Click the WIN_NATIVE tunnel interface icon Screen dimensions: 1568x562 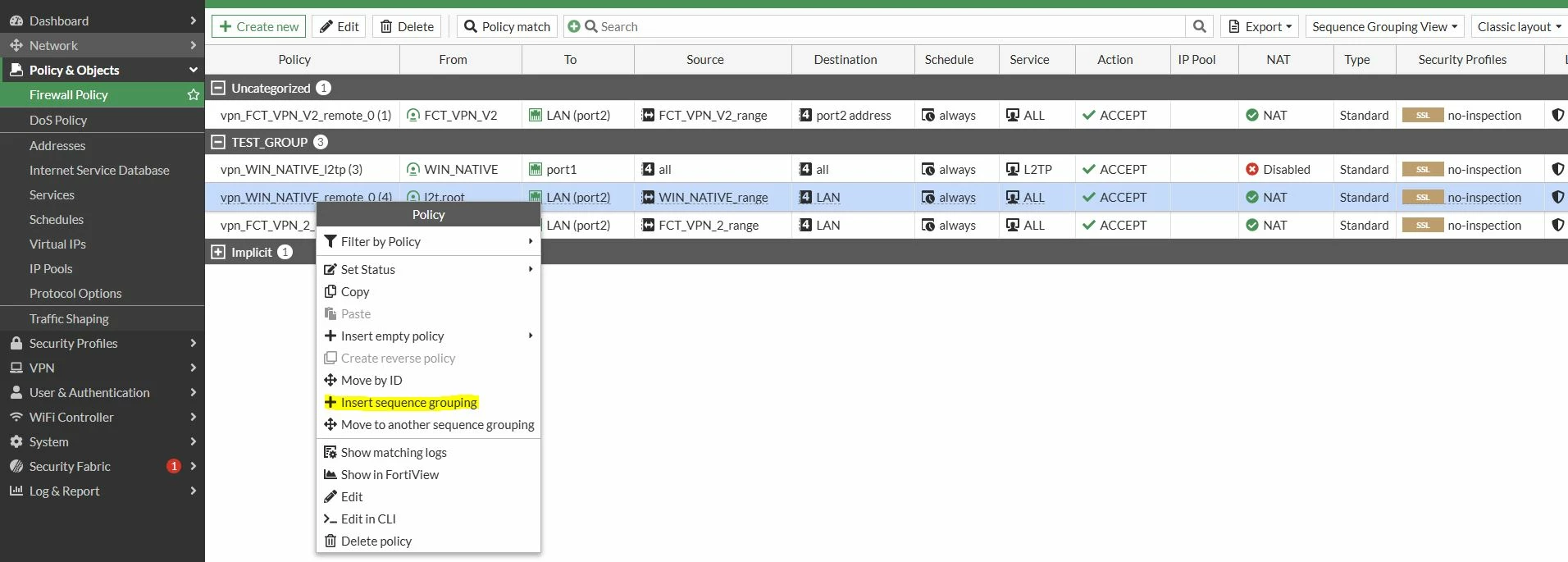(x=413, y=169)
